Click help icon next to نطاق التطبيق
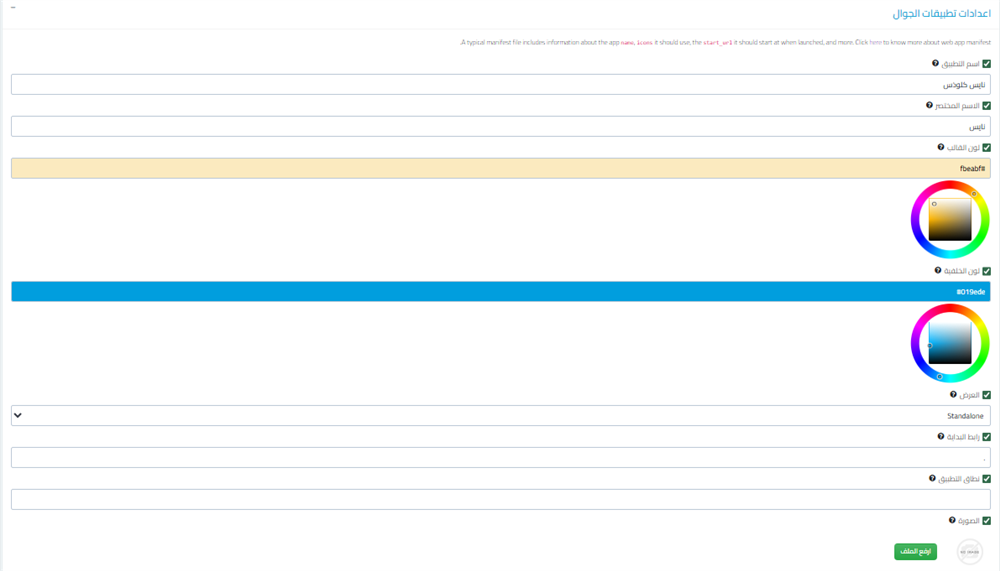Viewport: 1000px width, 571px height. coord(933,479)
